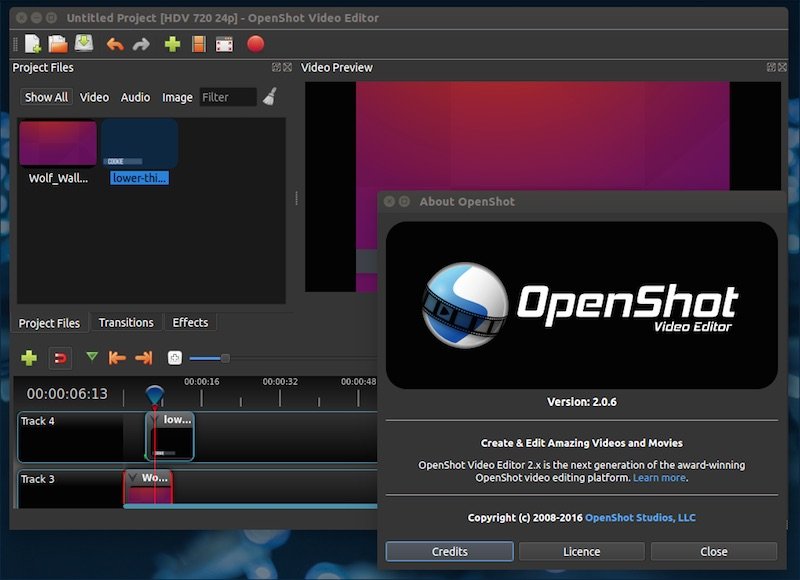
Task: Add a track with the timeline green plus
Action: pos(29,358)
